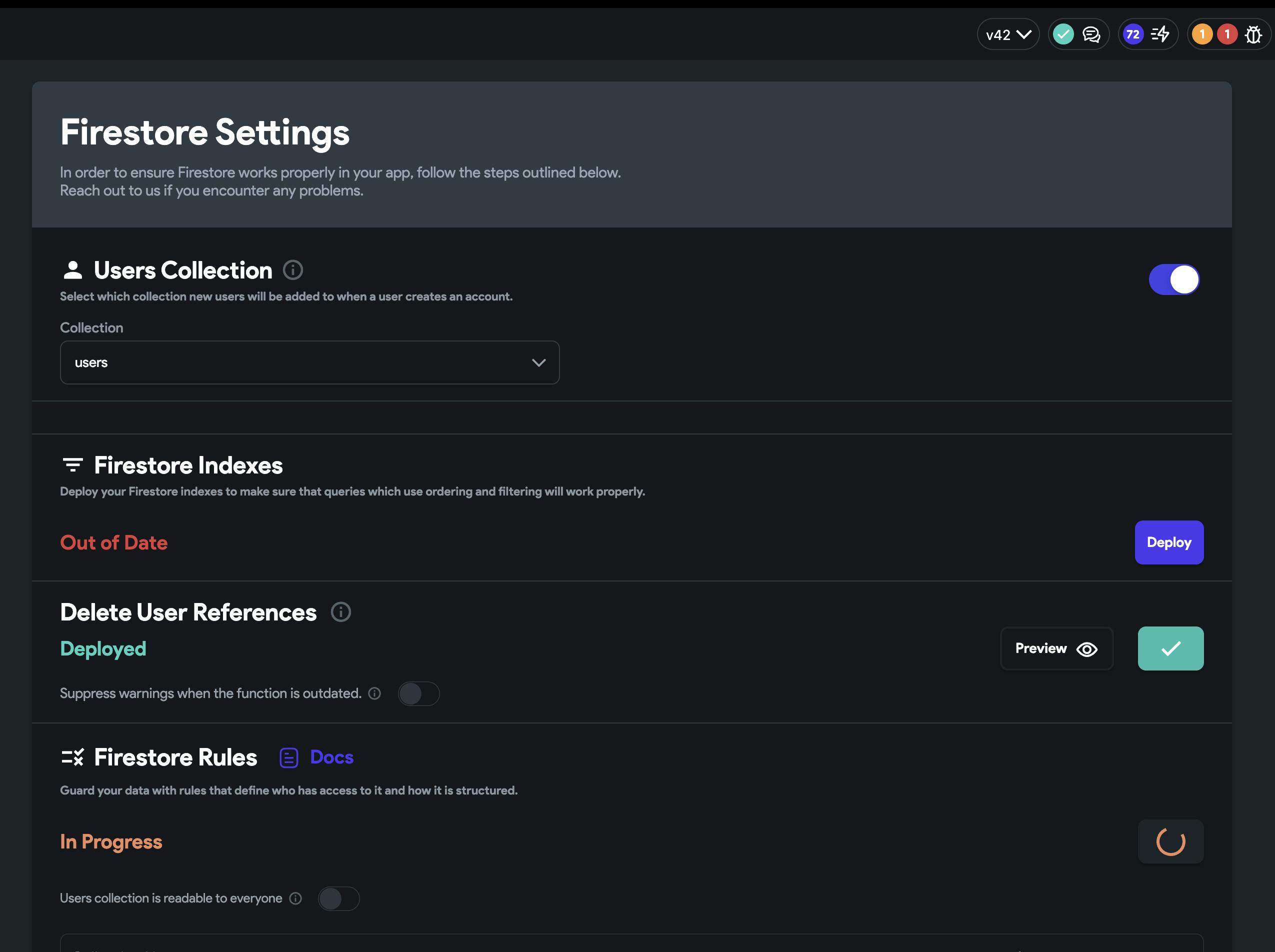Viewport: 1275px width, 952px height.
Task: Open the debug bug icon
Action: pos(1252,34)
